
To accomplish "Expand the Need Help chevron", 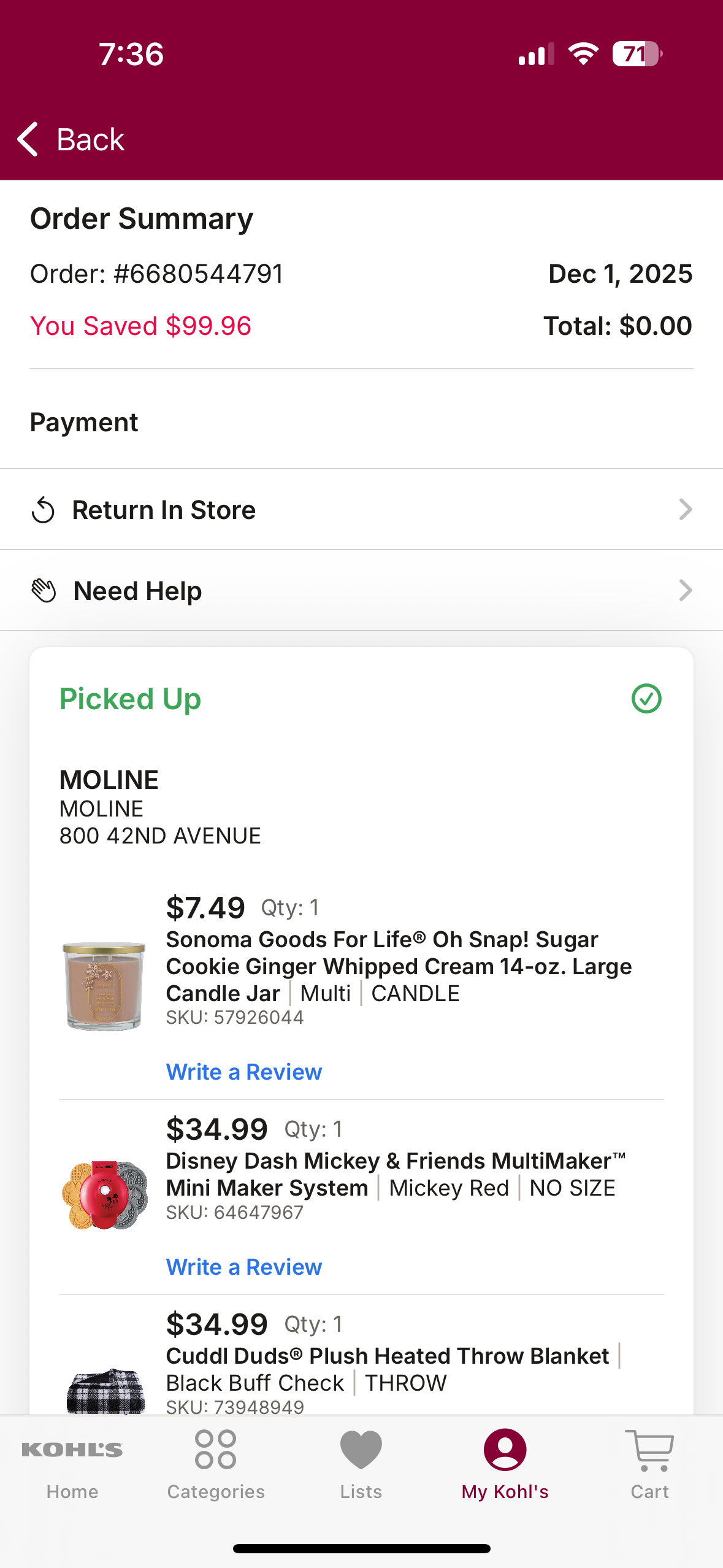I will tap(686, 590).
